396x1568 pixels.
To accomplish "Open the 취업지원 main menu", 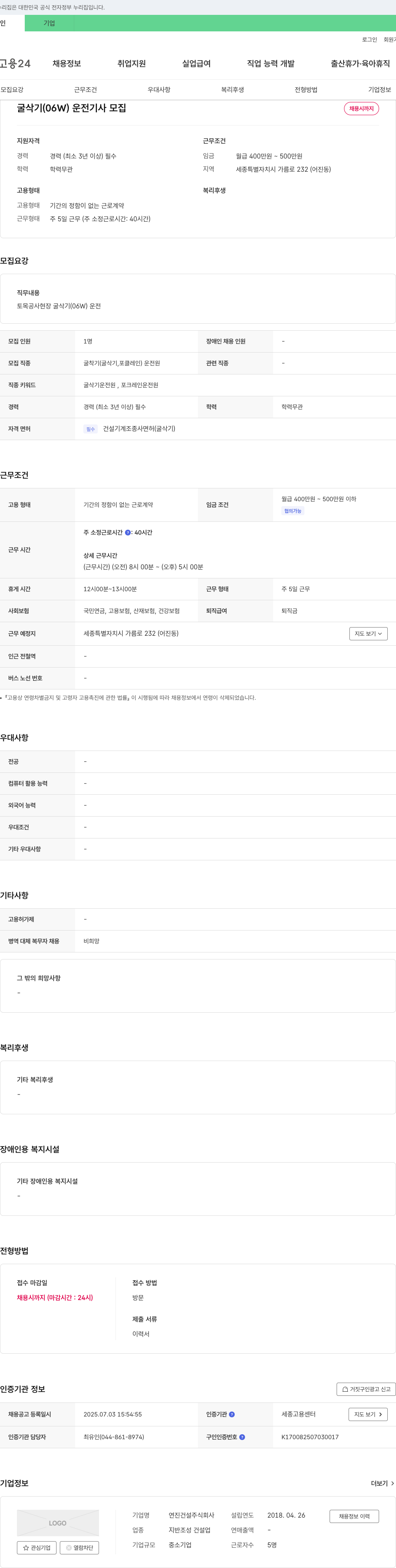I will tap(132, 63).
